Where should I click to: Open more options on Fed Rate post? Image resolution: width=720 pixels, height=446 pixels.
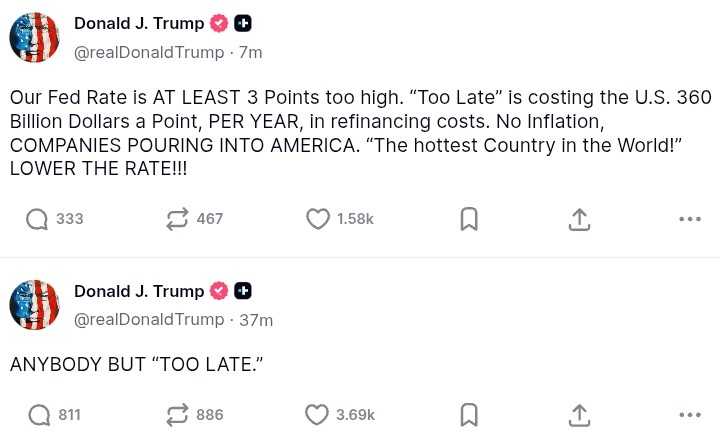[x=690, y=219]
